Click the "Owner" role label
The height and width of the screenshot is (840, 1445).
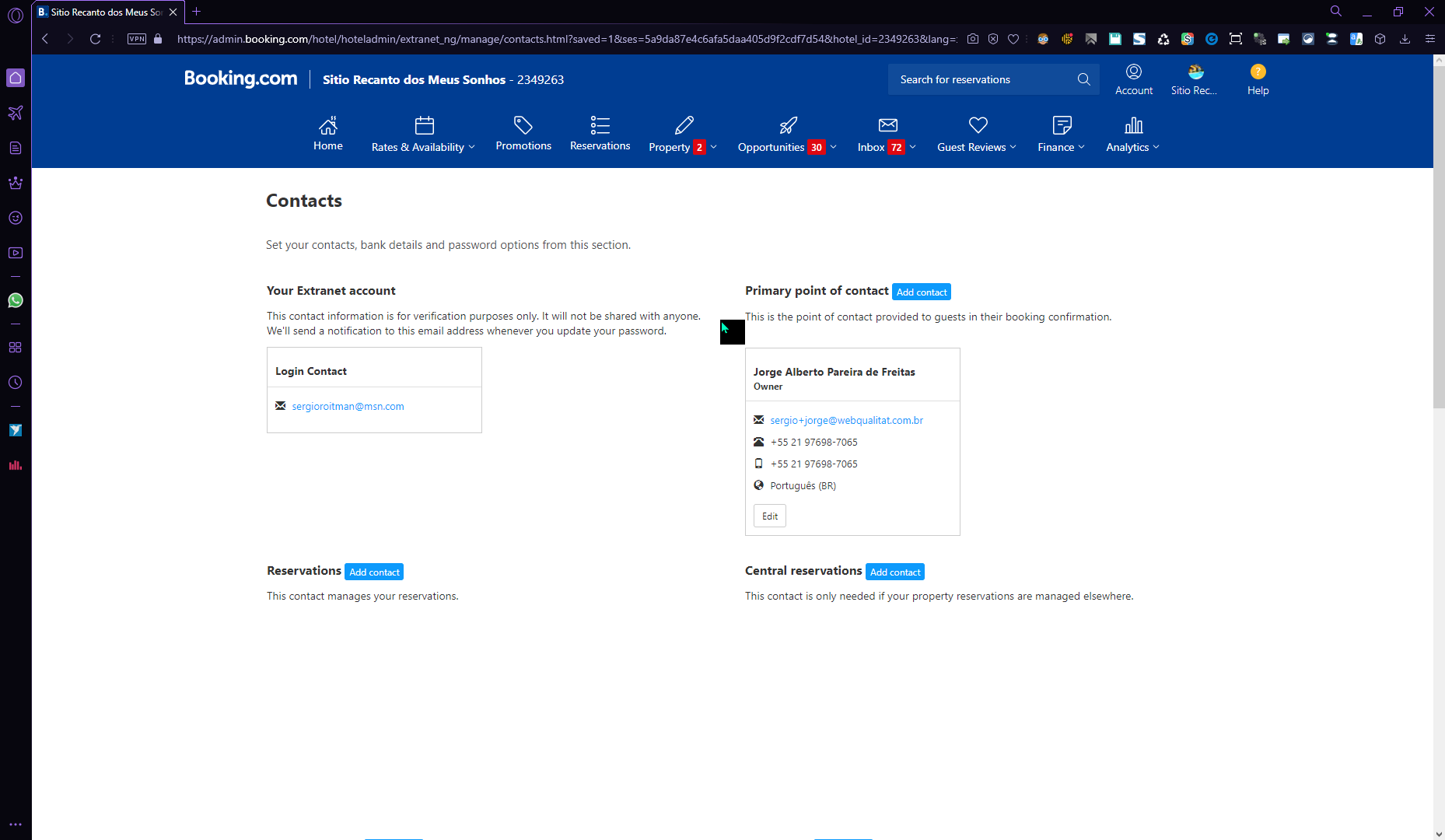point(768,387)
